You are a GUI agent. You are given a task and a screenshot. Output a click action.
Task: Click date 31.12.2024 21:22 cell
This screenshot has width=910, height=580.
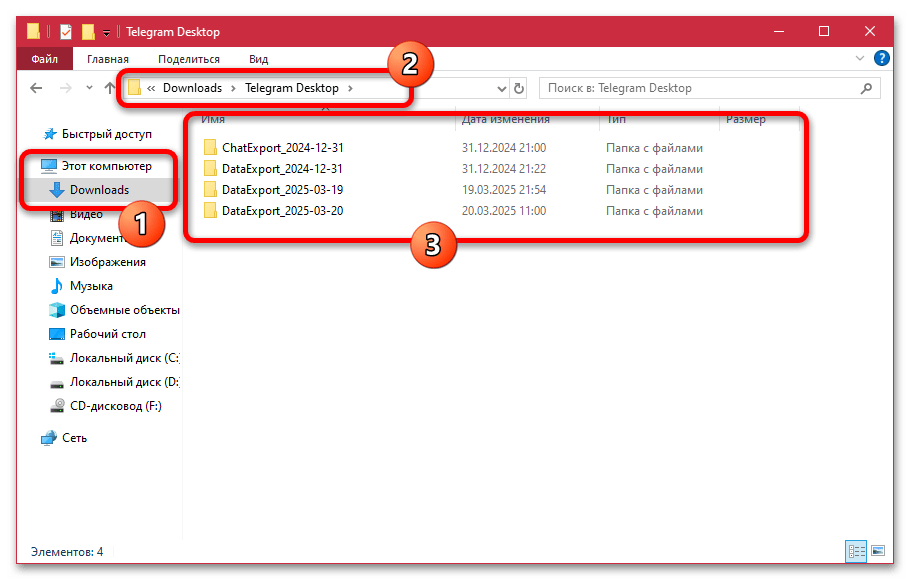point(504,169)
